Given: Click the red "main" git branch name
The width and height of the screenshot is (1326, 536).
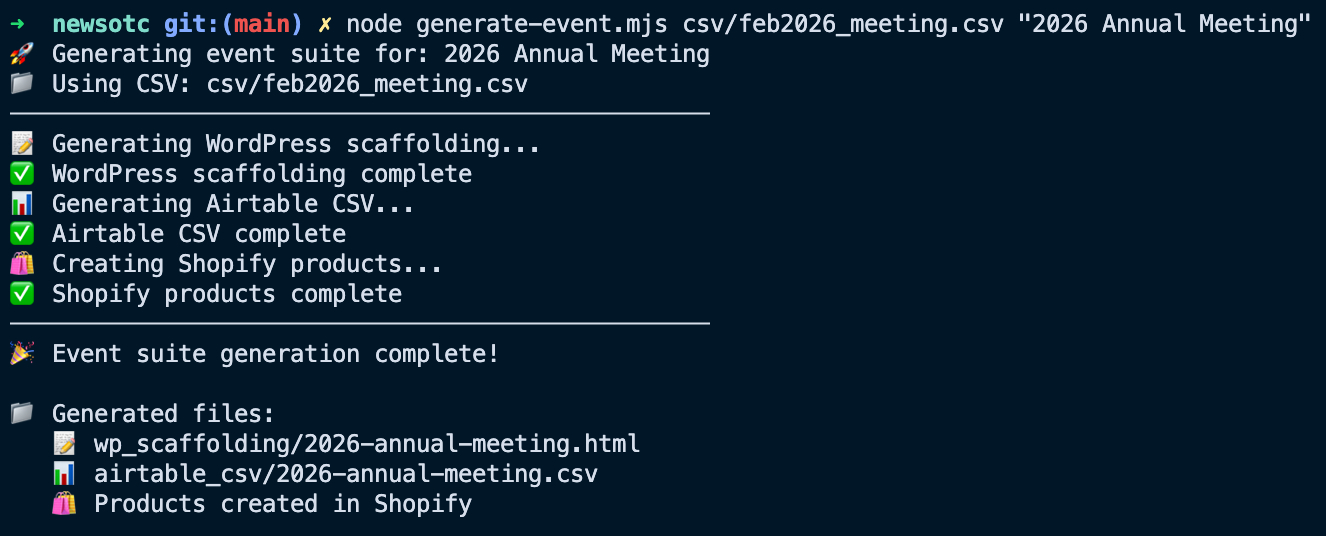Looking at the screenshot, I should [x=261, y=24].
